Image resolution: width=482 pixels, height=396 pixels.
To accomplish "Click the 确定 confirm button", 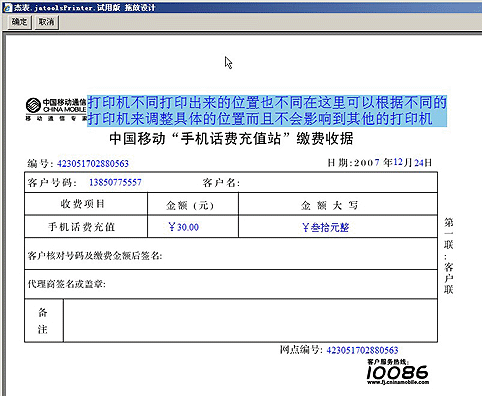I will (19, 22).
